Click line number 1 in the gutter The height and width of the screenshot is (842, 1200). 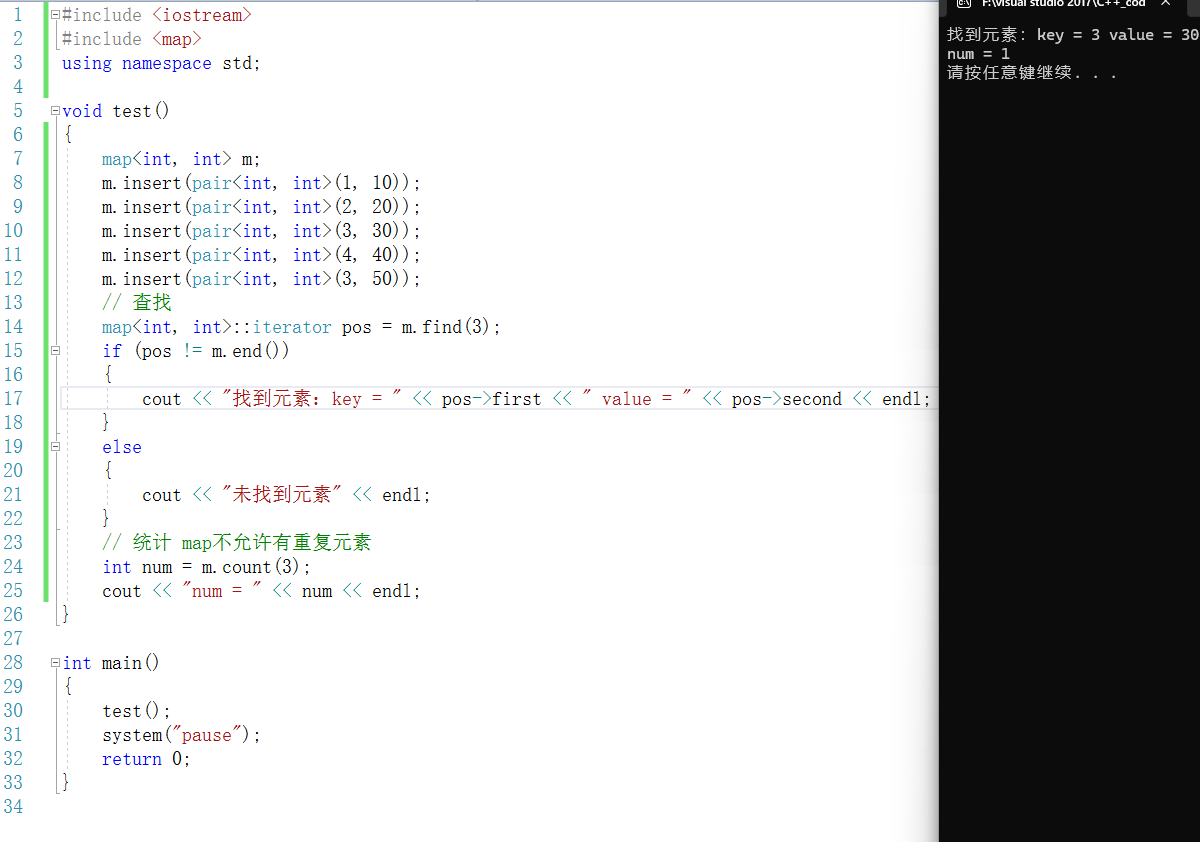[17, 15]
